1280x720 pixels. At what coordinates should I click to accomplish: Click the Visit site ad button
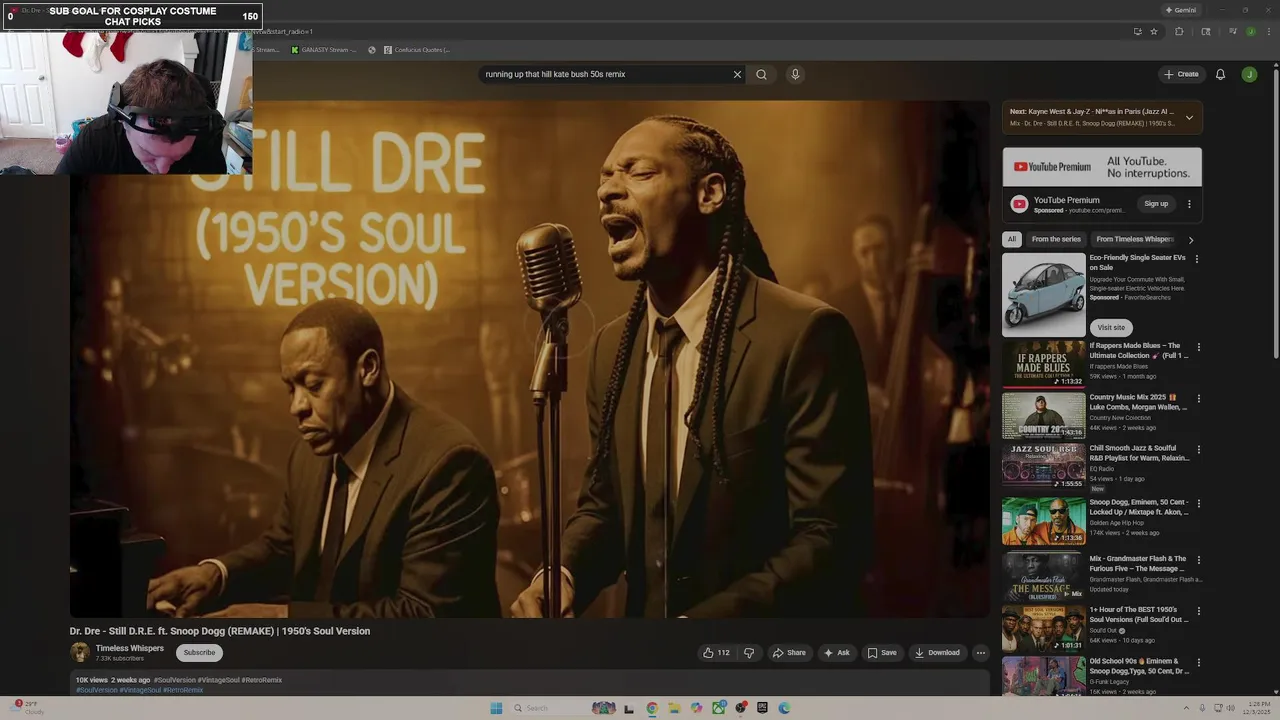click(x=1111, y=327)
